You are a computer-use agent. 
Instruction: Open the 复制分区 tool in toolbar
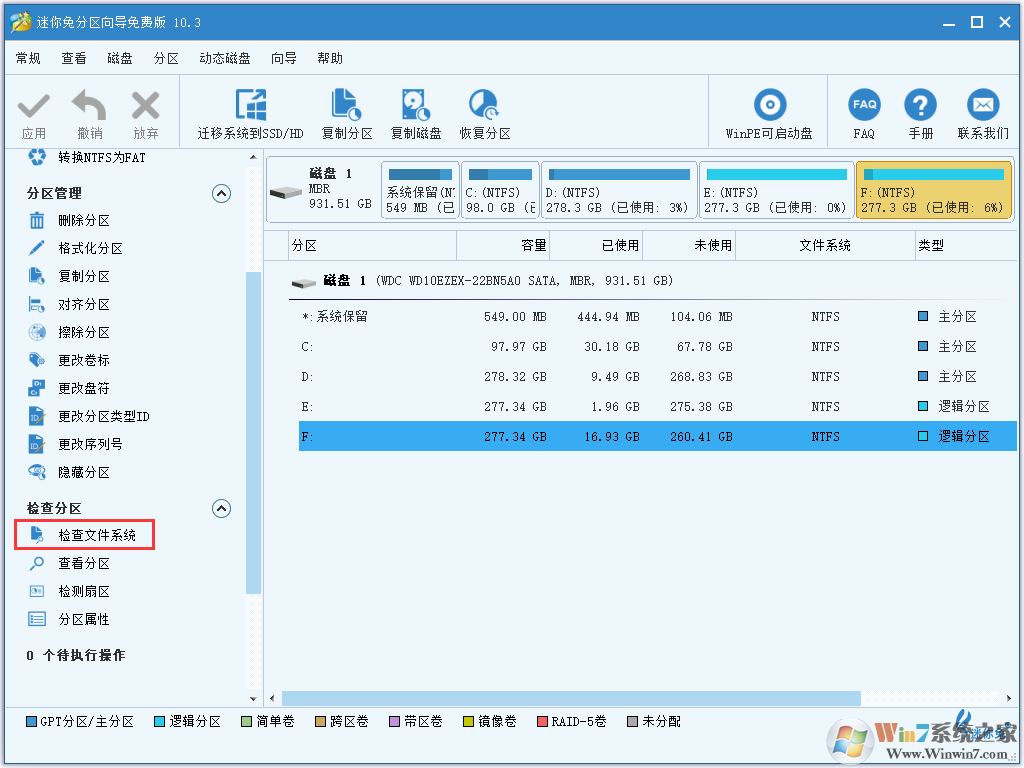coord(346,106)
